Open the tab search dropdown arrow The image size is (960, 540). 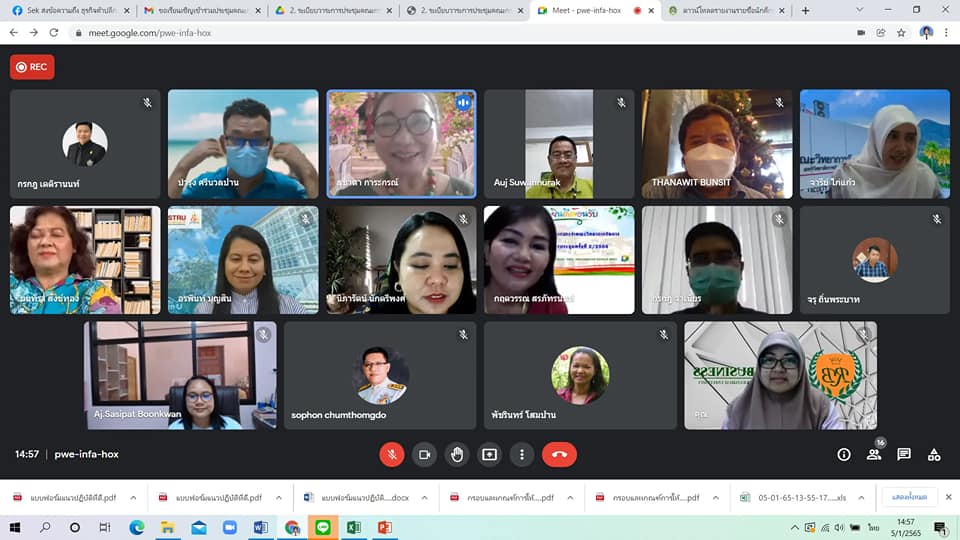(860, 10)
